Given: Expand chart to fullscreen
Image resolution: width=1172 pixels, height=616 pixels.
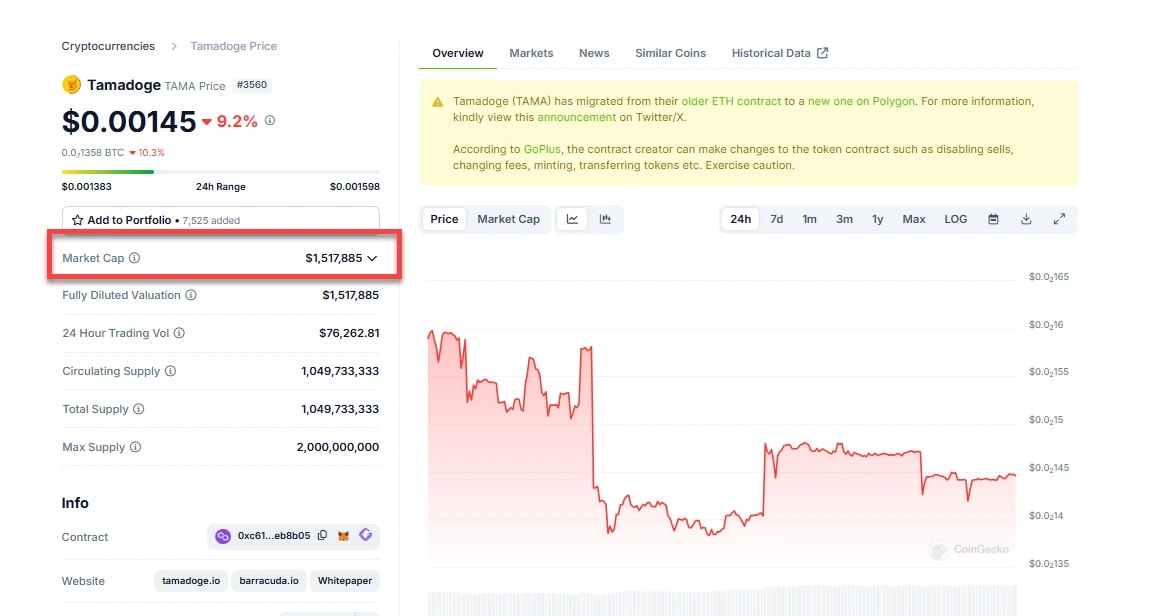Looking at the screenshot, I should [1059, 219].
